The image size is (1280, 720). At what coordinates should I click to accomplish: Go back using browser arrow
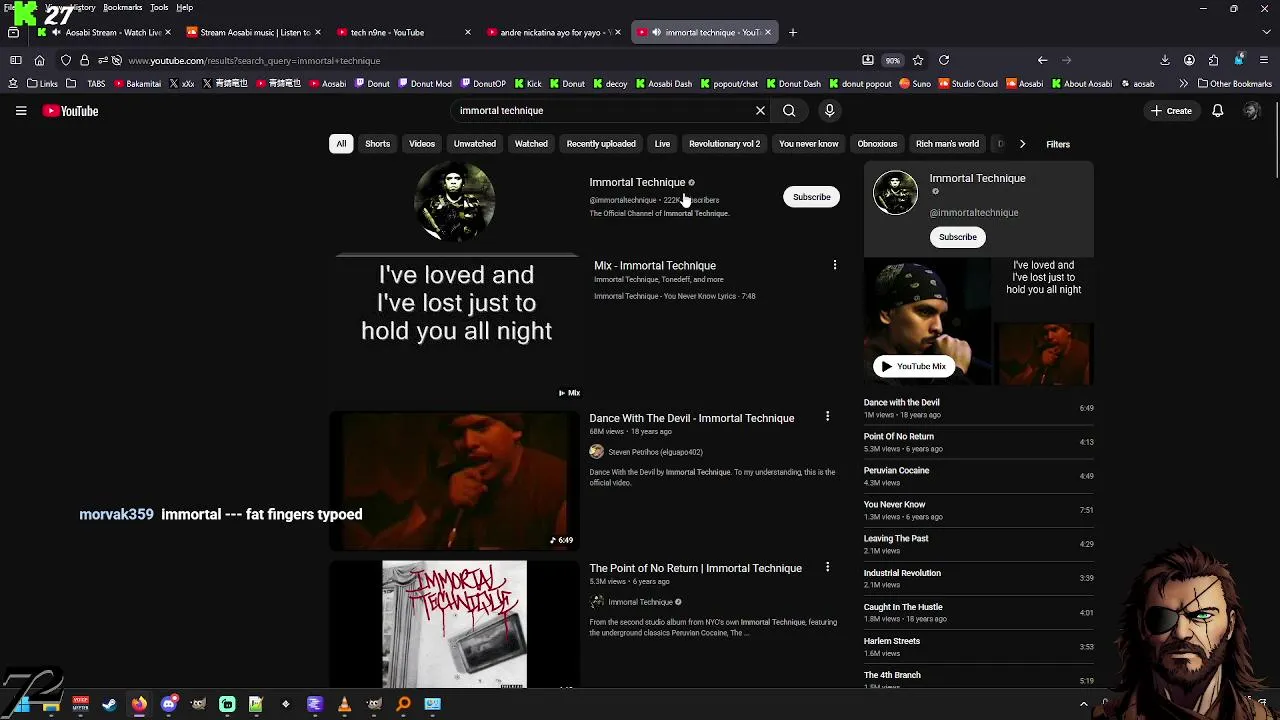click(1042, 60)
